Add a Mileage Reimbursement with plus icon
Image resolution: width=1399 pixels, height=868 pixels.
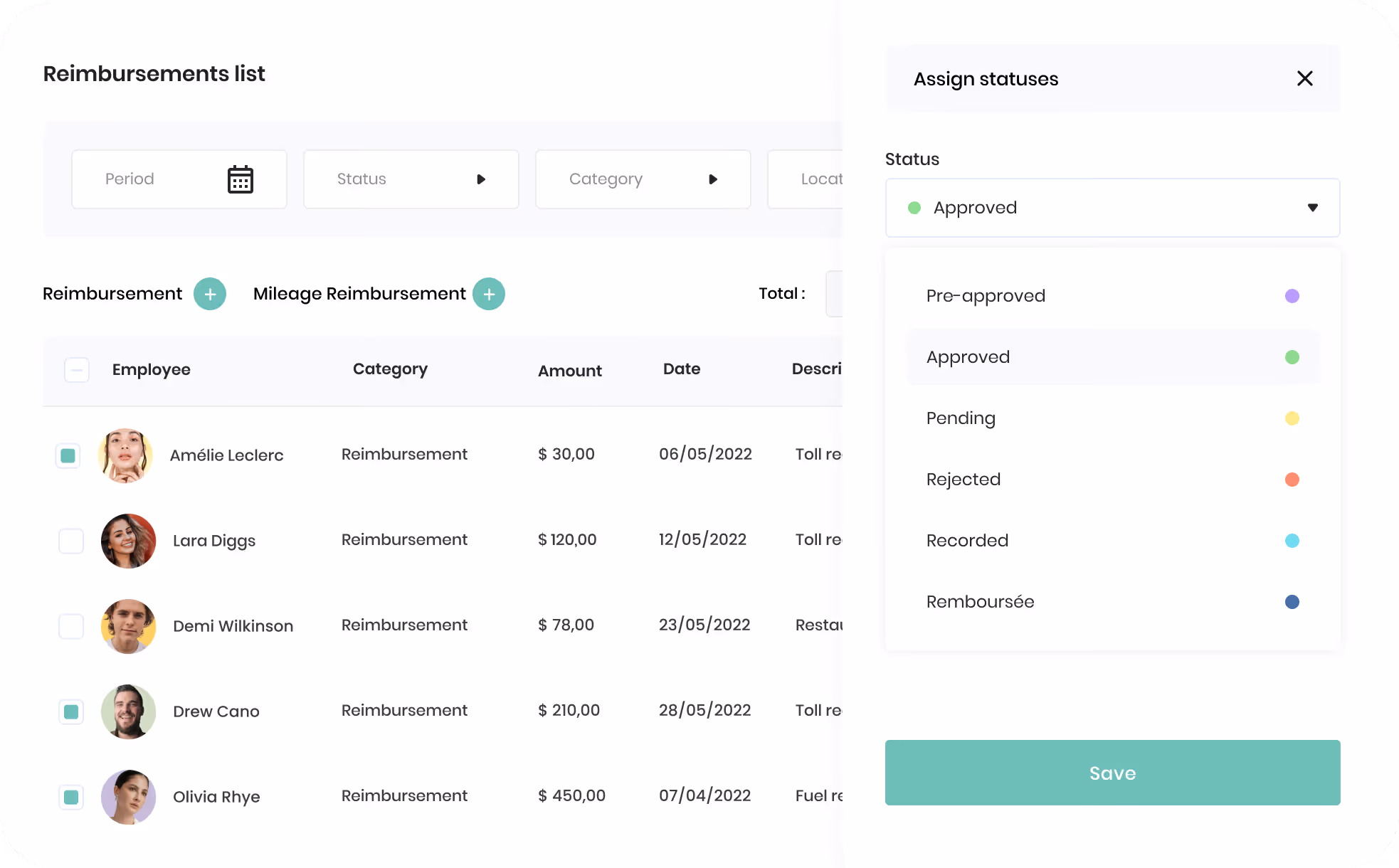489,294
